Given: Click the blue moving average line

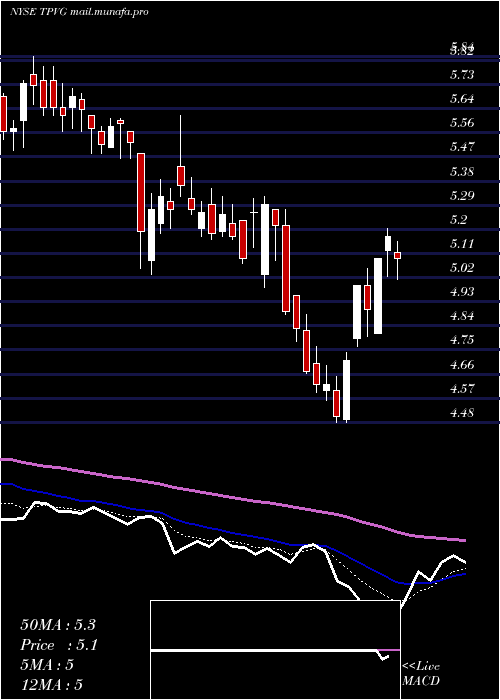Looking at the screenshot, I should pos(232,533).
